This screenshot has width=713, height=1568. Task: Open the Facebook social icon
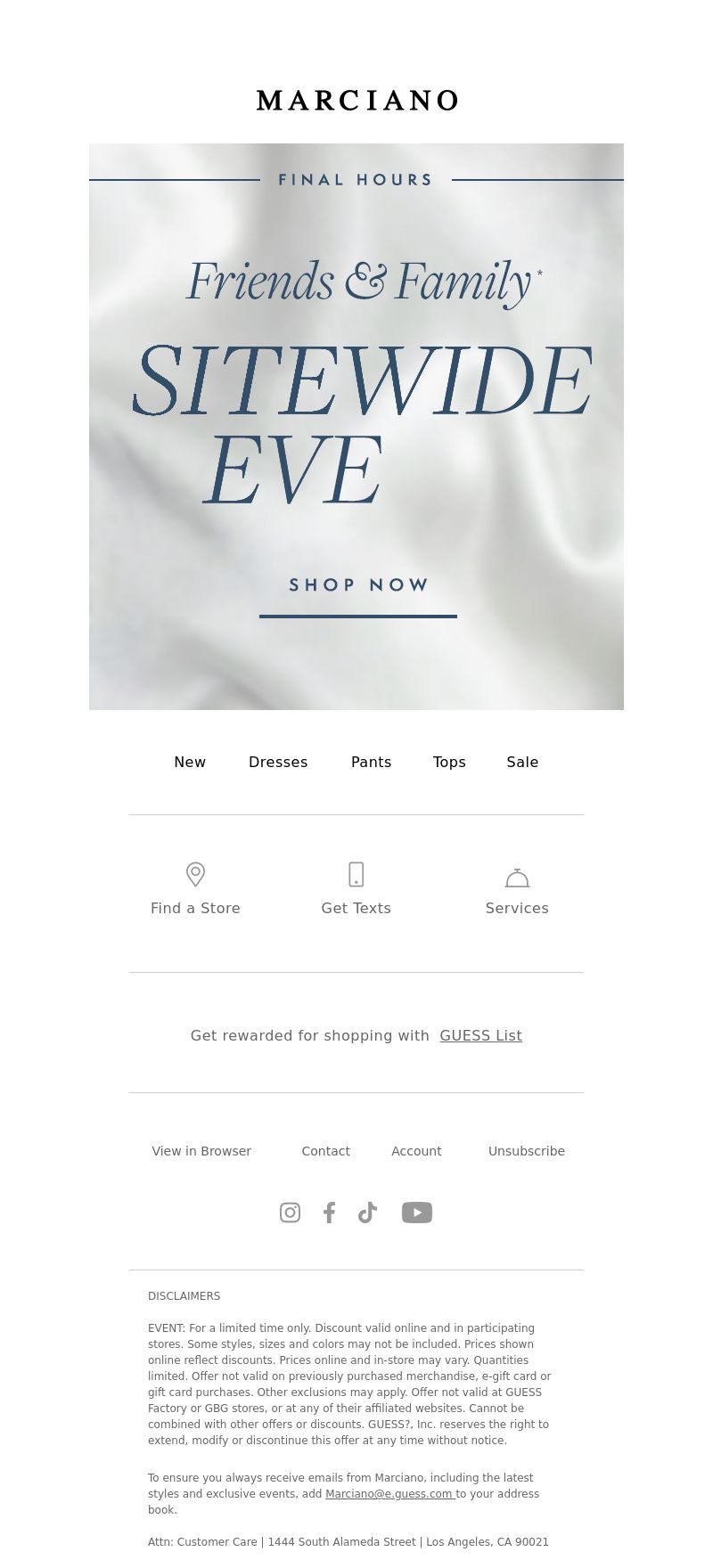coord(329,1213)
